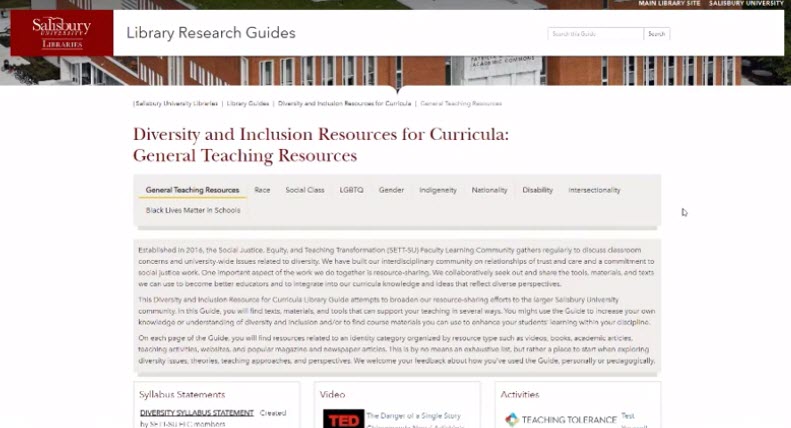This screenshot has height=428, width=791.
Task: Open the Intersectionality tab
Action: 594,190
